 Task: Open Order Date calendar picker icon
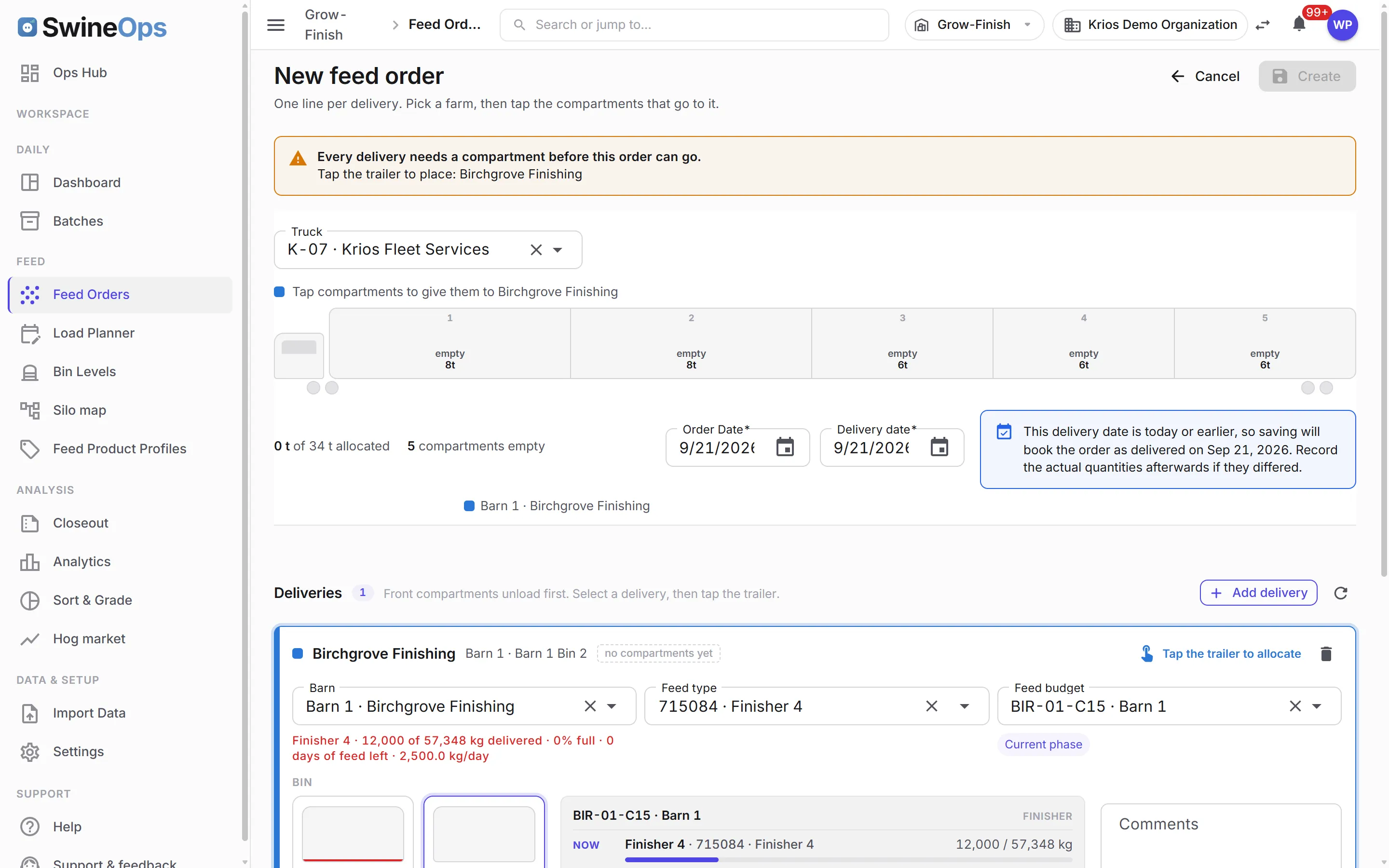(x=785, y=447)
